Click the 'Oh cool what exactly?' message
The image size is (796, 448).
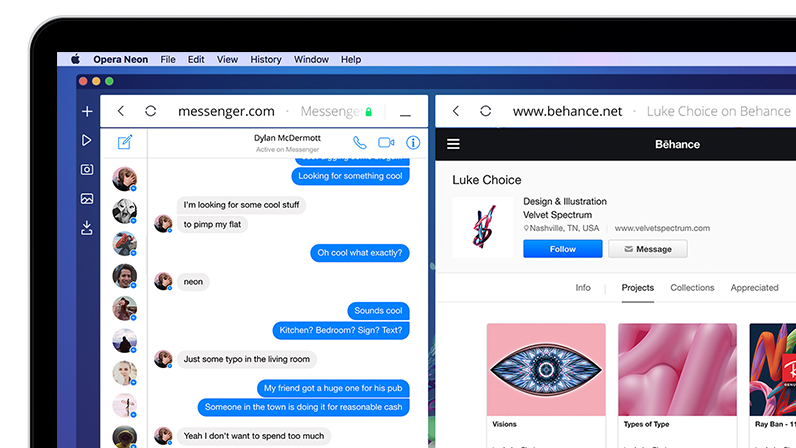pyautogui.click(x=360, y=252)
